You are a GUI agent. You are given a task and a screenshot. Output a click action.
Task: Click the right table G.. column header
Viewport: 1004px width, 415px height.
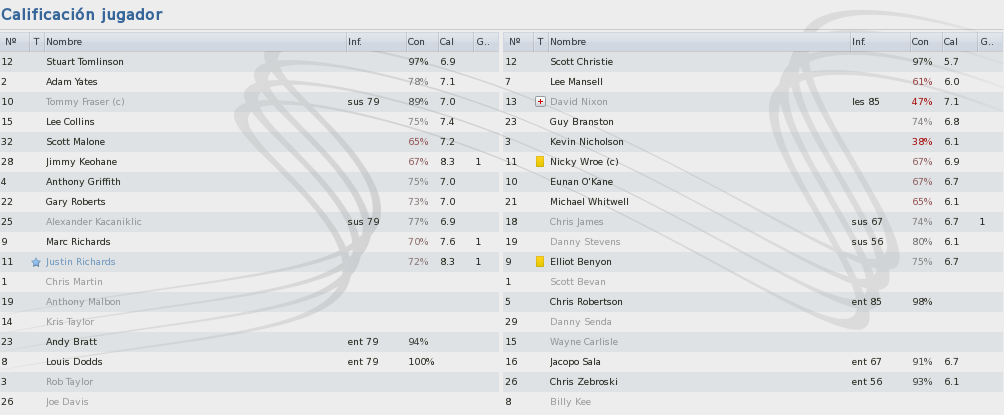990,42
